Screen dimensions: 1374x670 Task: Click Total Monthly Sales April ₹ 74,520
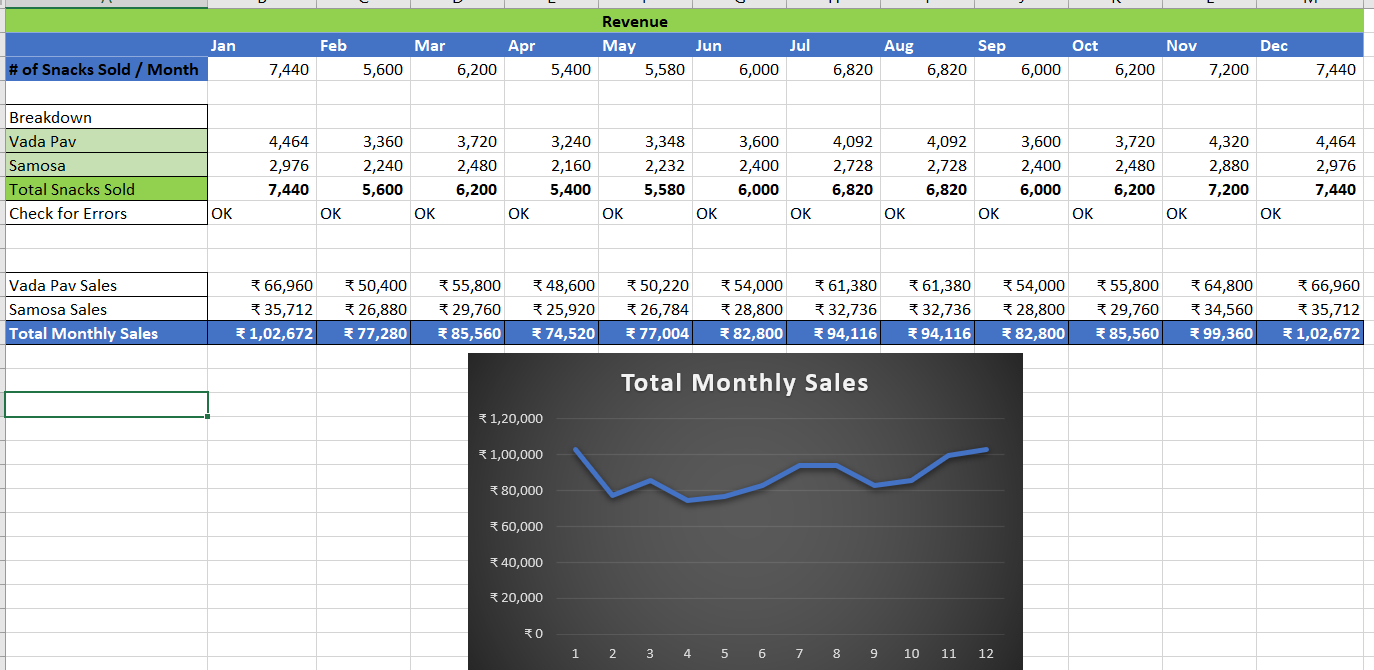coord(551,333)
